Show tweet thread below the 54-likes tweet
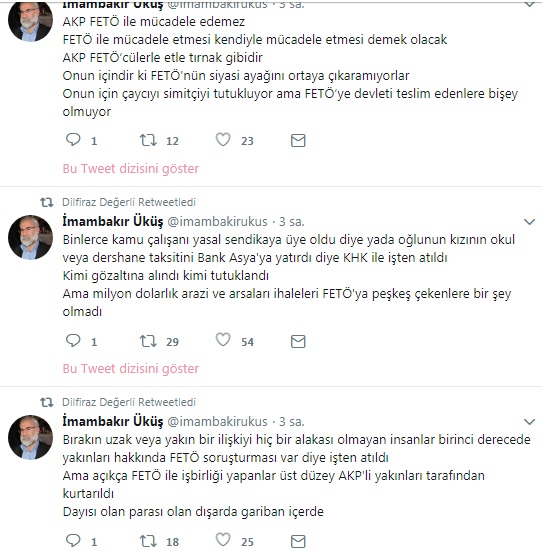 [131, 369]
